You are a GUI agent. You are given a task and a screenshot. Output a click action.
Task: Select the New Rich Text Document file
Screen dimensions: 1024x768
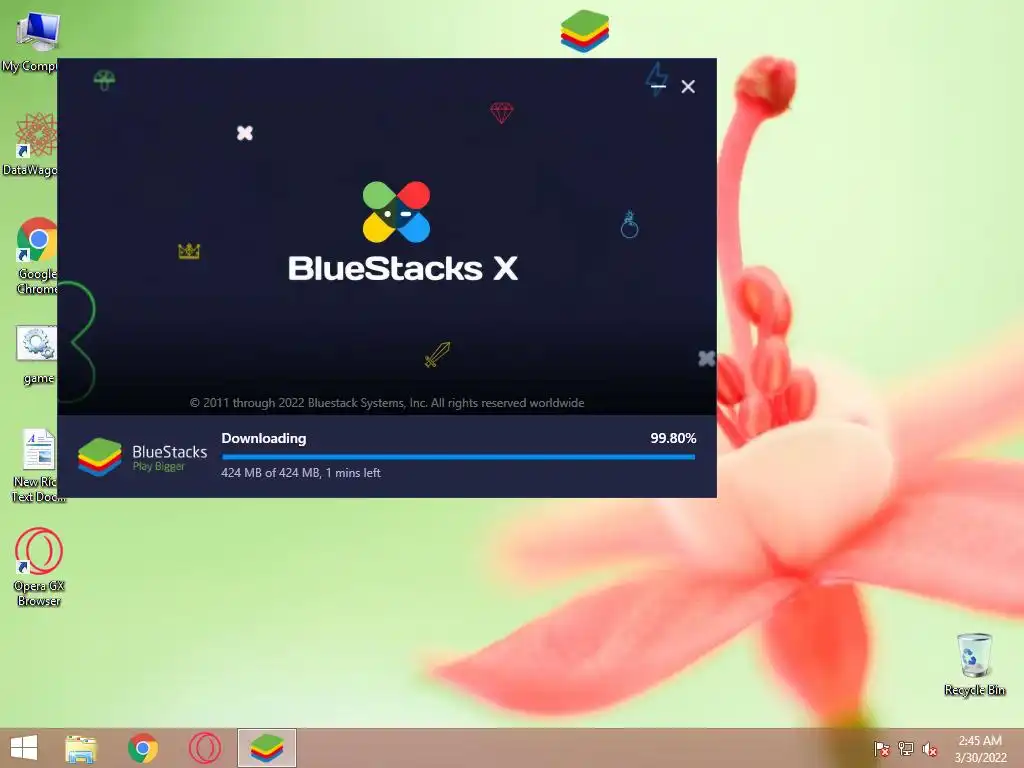[38, 466]
